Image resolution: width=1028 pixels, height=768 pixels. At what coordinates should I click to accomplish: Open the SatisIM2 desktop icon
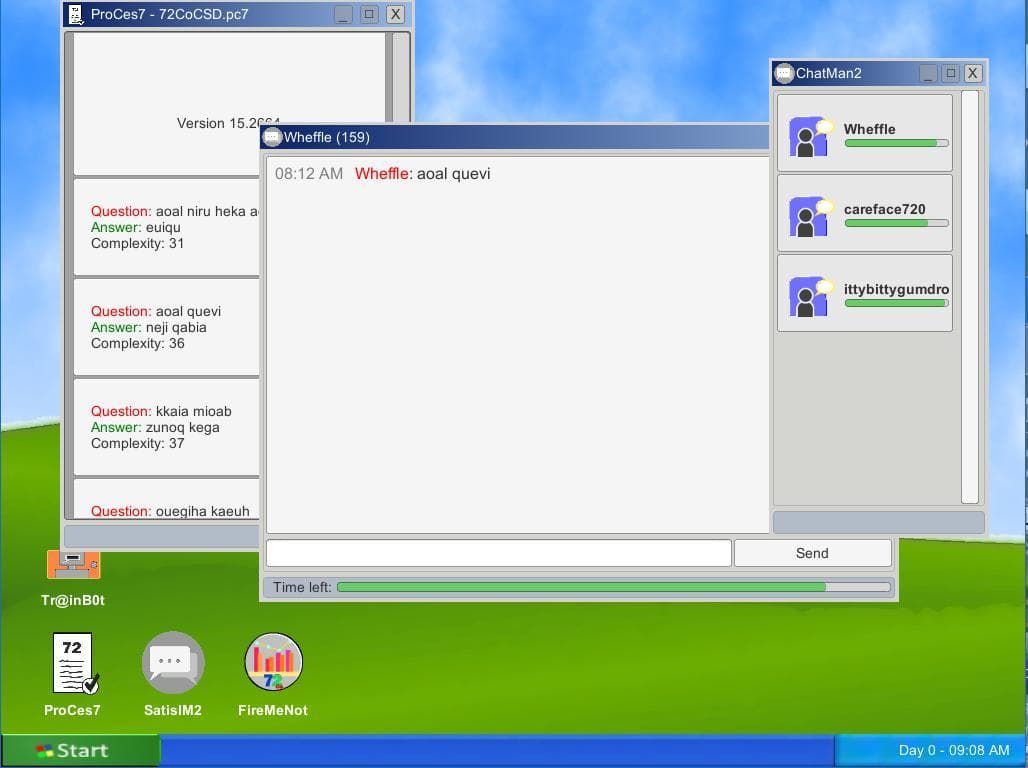[172, 664]
